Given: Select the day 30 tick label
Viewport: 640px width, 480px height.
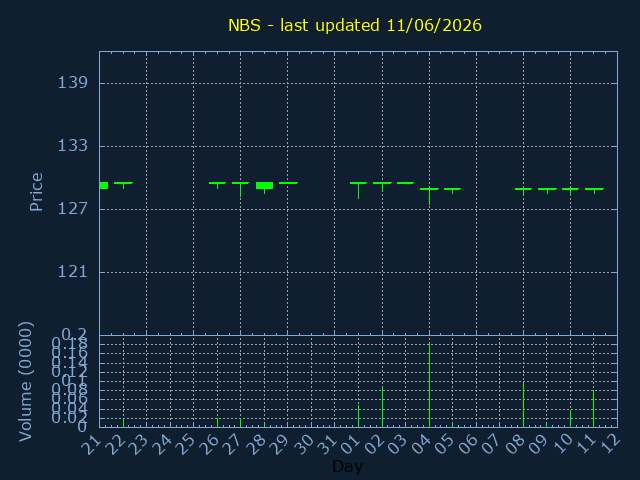Looking at the screenshot, I should 303,444.
